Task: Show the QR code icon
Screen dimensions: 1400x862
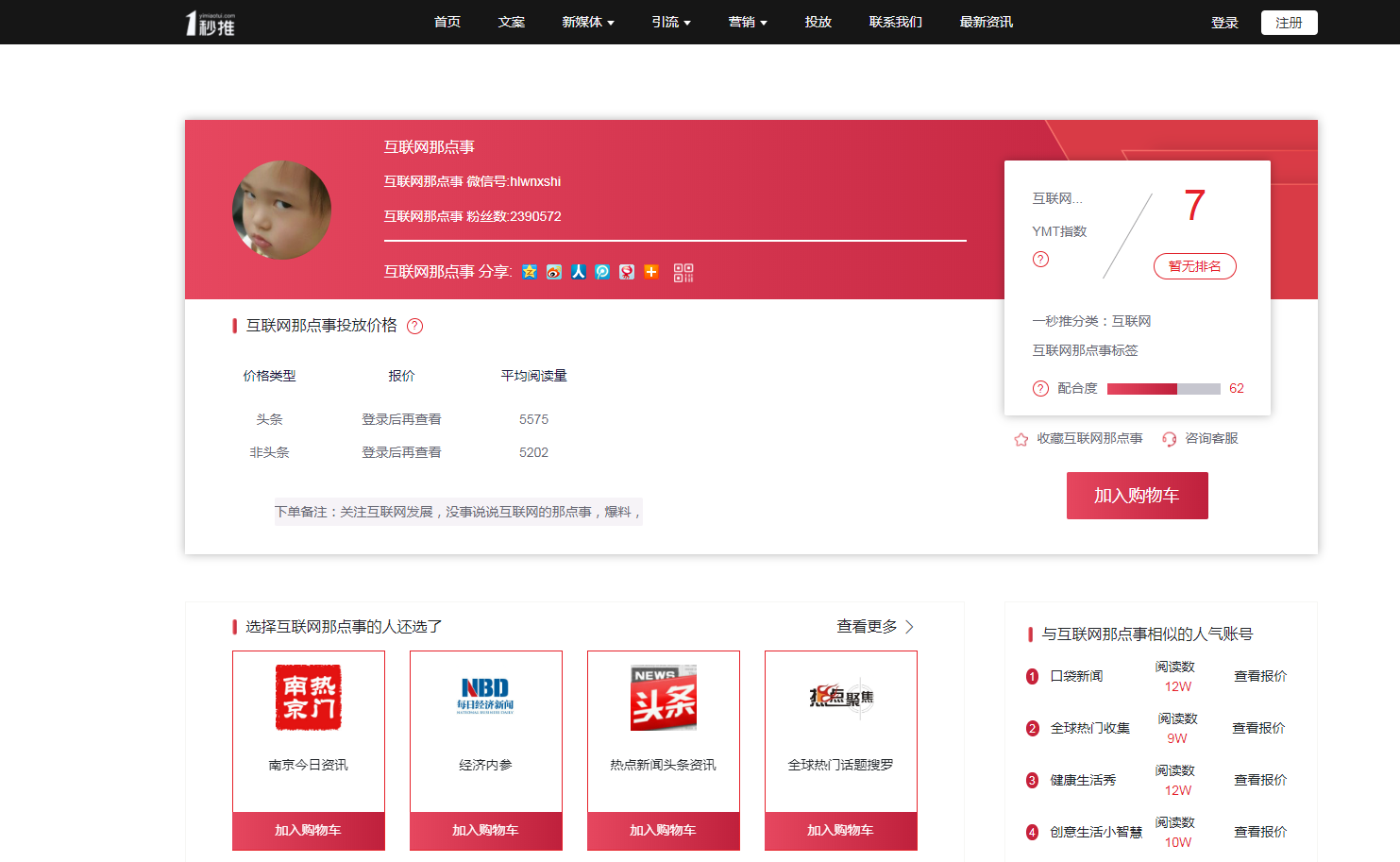Action: pos(683,273)
